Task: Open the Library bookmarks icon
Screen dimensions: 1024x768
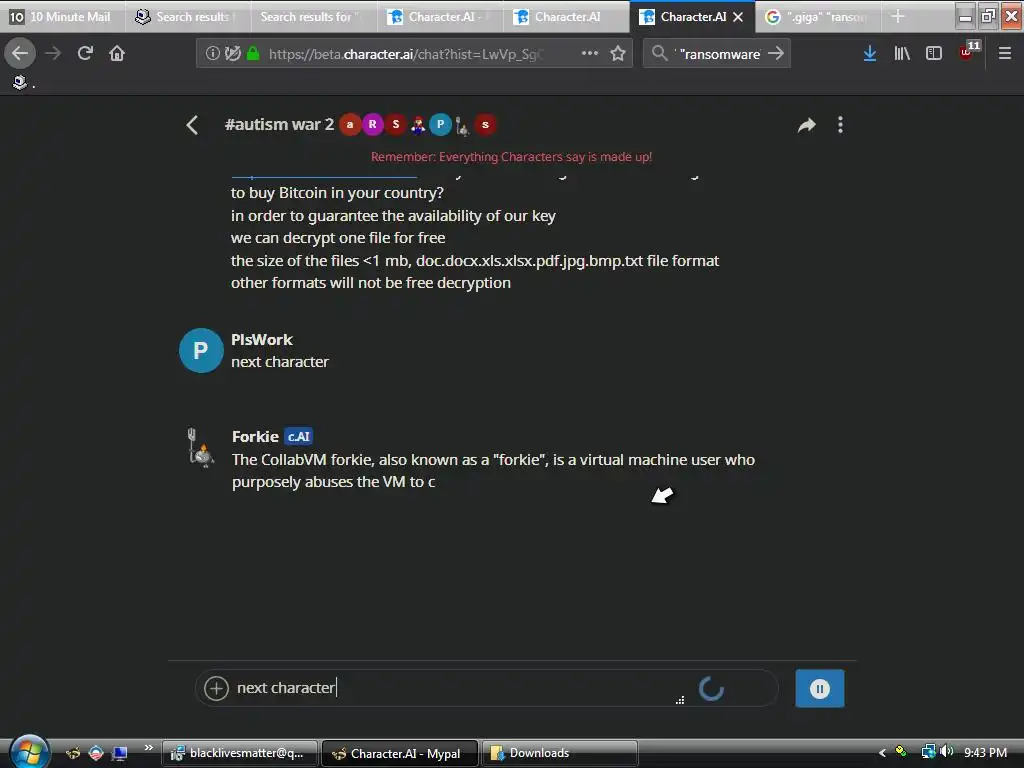Action: coord(902,54)
